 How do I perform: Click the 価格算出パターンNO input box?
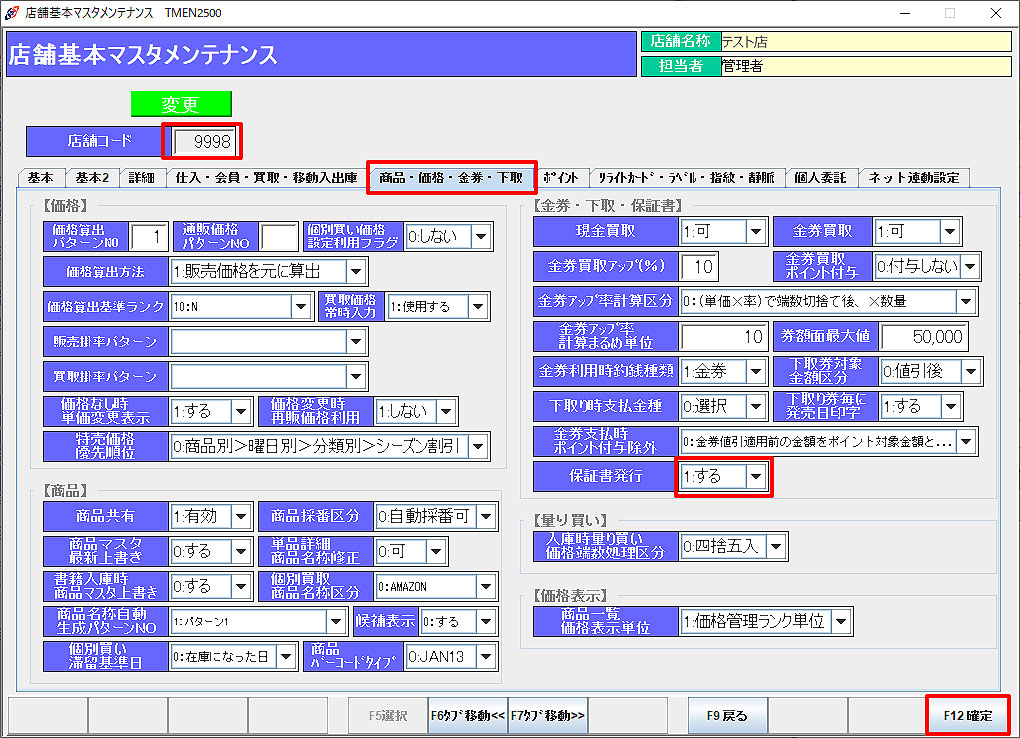148,237
